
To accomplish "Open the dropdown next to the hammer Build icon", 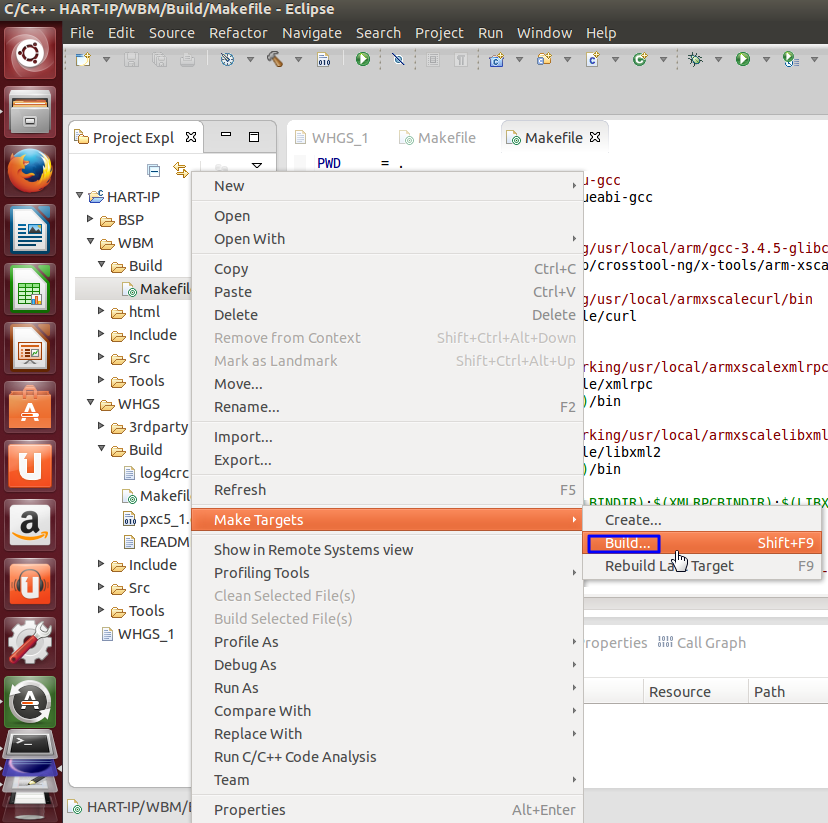I will (298, 60).
